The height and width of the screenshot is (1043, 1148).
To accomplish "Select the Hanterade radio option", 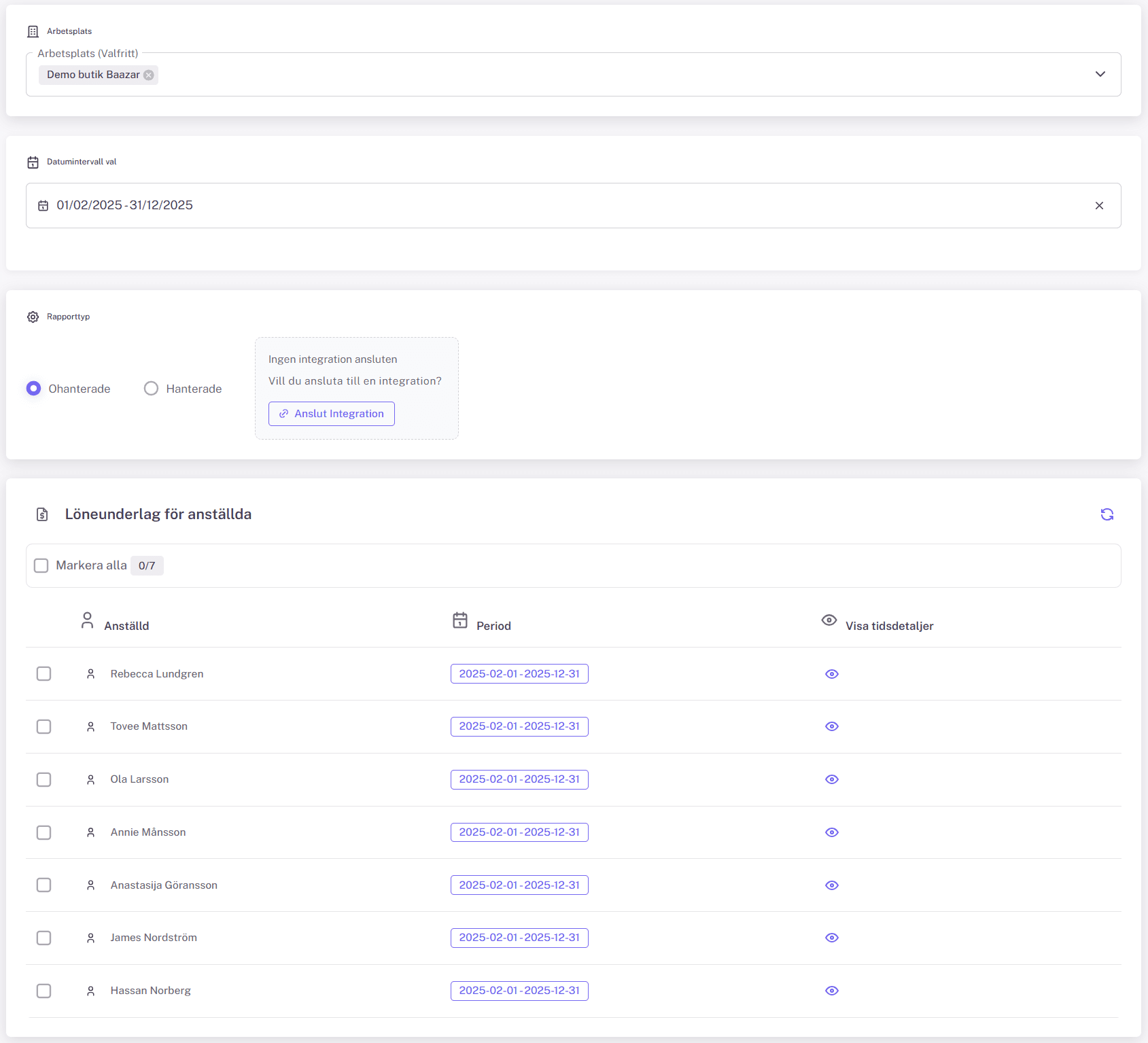I will [x=151, y=389].
